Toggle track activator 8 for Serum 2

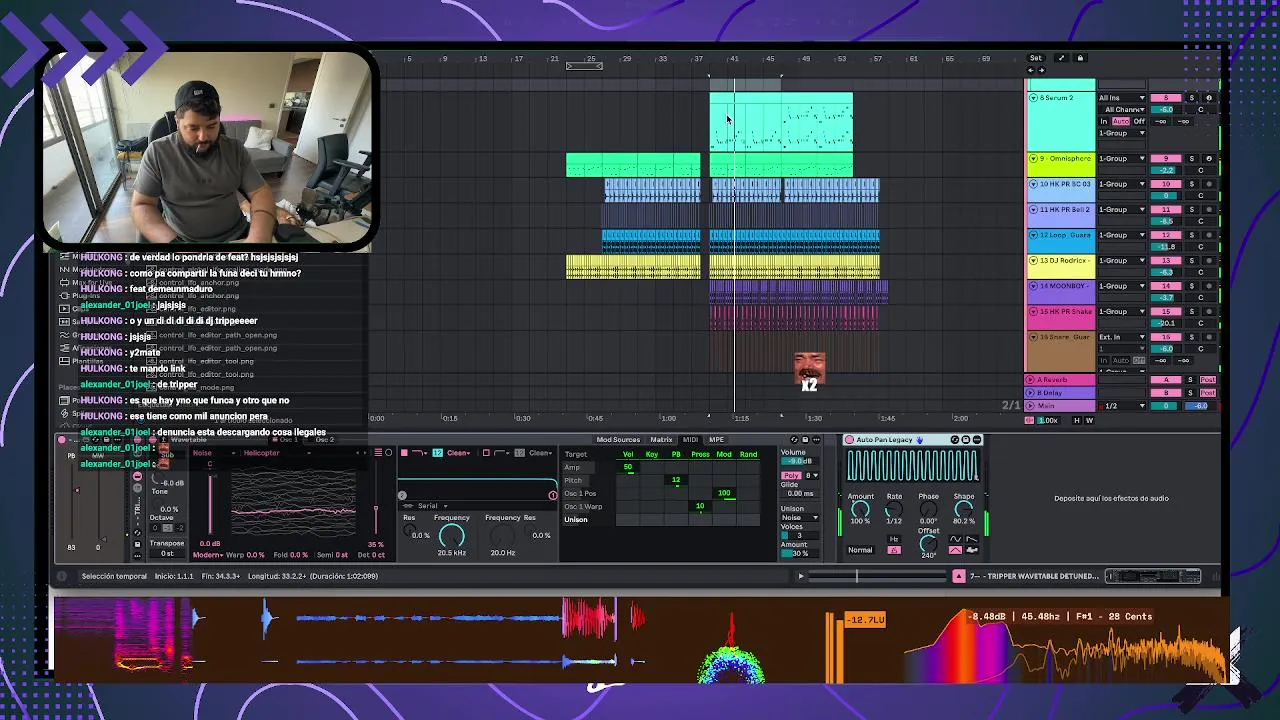point(1166,98)
